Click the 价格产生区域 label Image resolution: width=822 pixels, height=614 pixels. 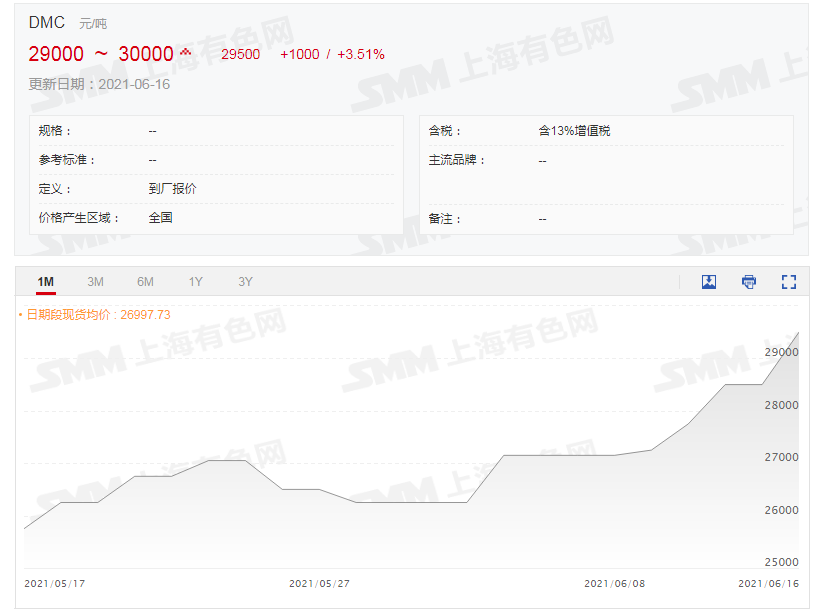pos(79,218)
